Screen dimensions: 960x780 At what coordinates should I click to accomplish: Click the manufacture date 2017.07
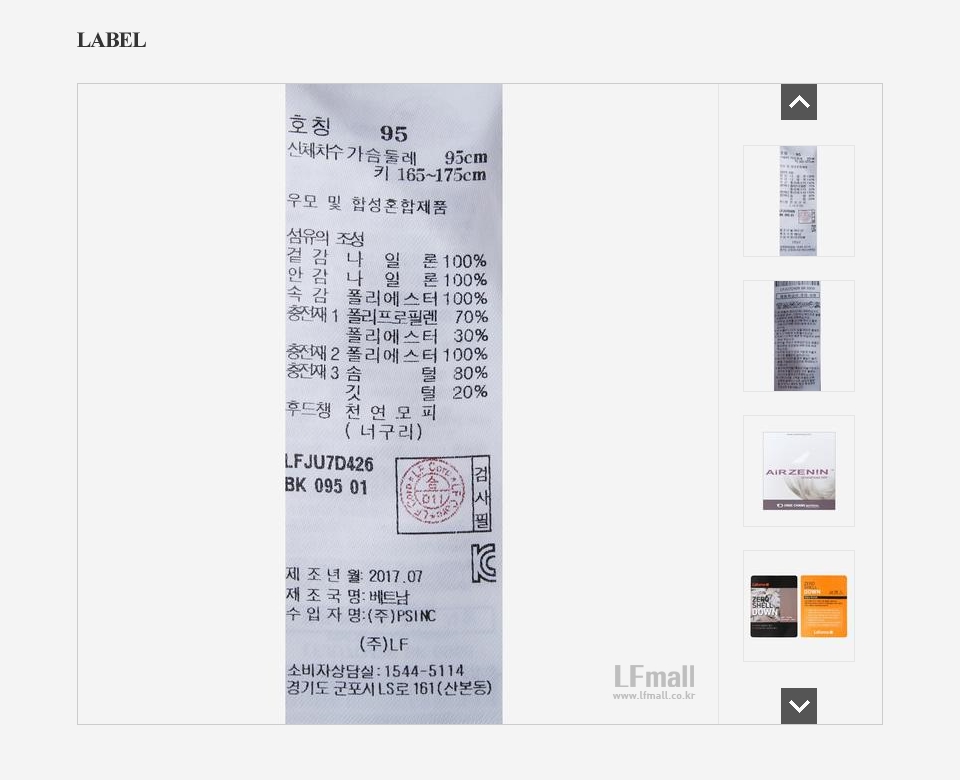(396, 576)
